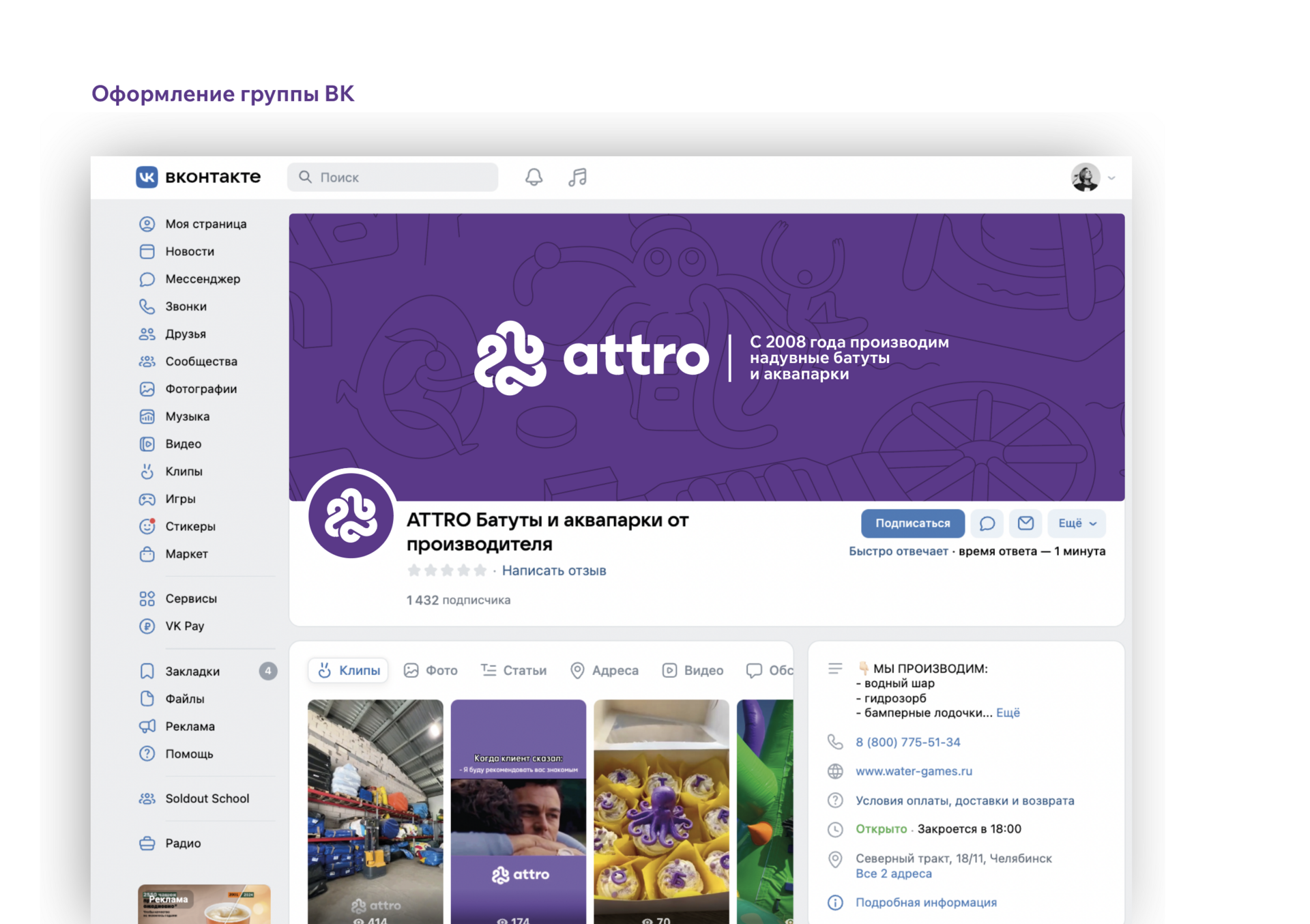Click the Стикеры smiley icon
The width and height of the screenshot is (1310, 924).
147,526
